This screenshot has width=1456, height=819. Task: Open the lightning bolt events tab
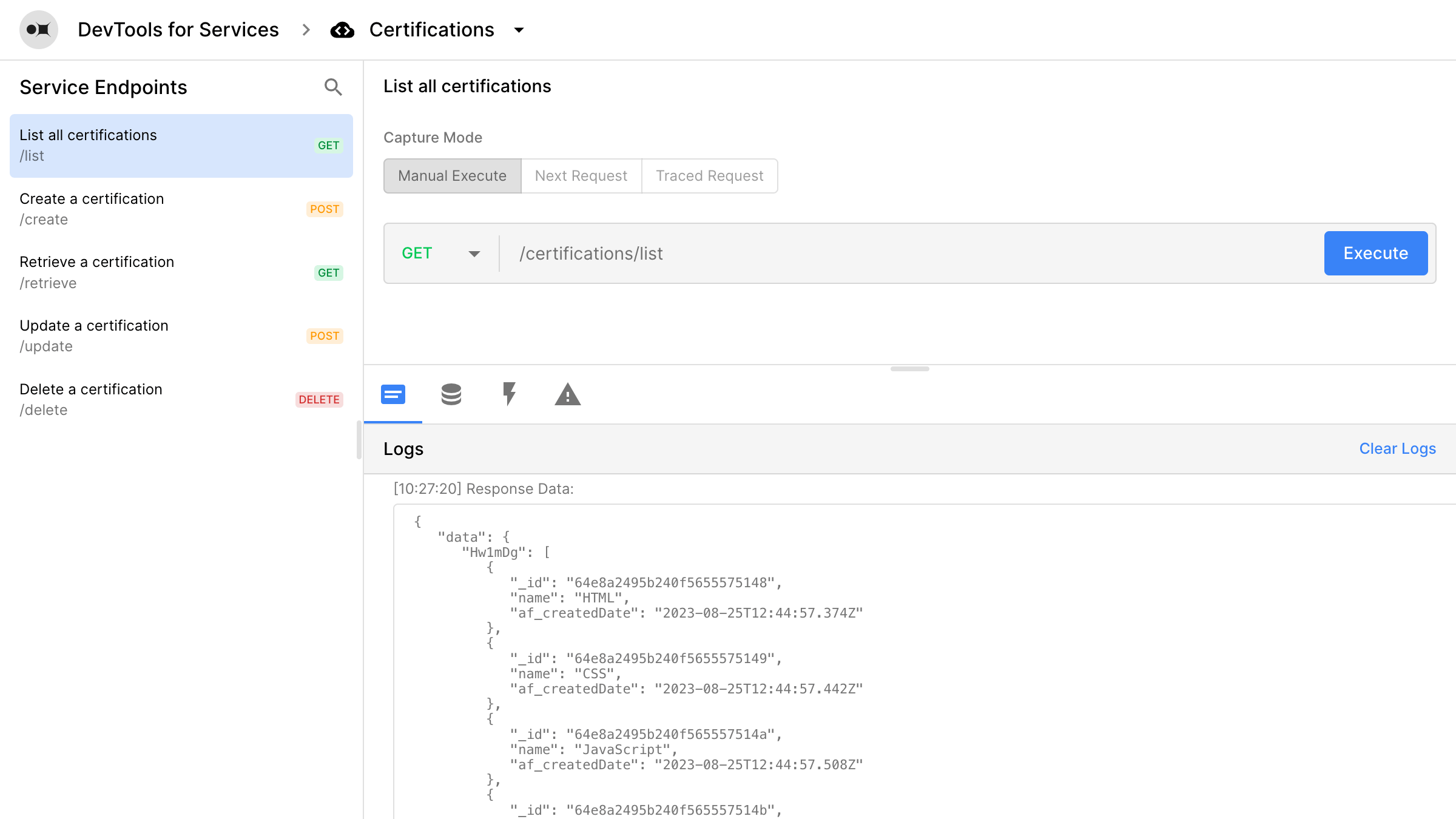510,394
